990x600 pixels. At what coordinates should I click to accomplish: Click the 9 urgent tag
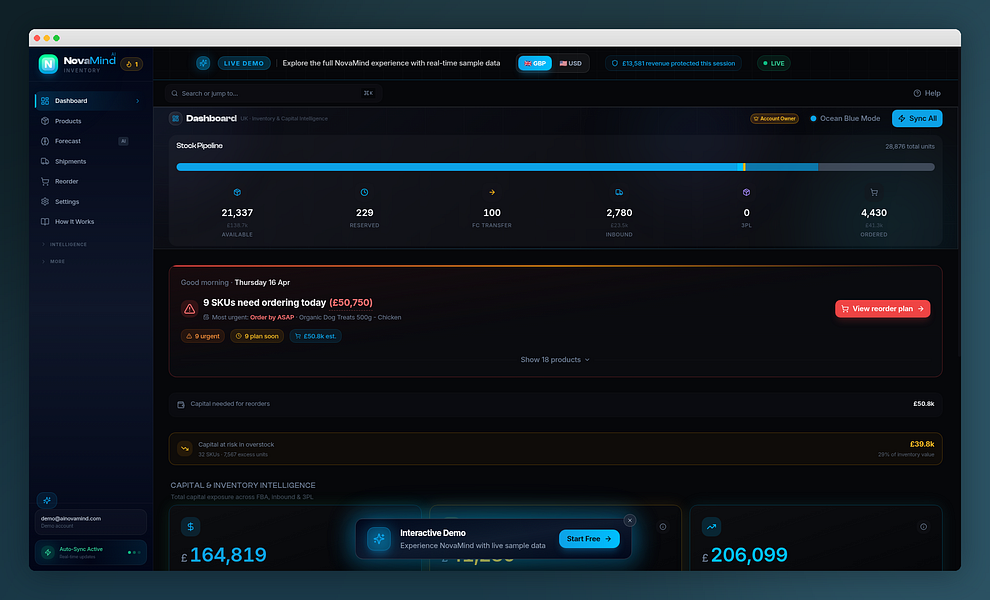click(203, 336)
